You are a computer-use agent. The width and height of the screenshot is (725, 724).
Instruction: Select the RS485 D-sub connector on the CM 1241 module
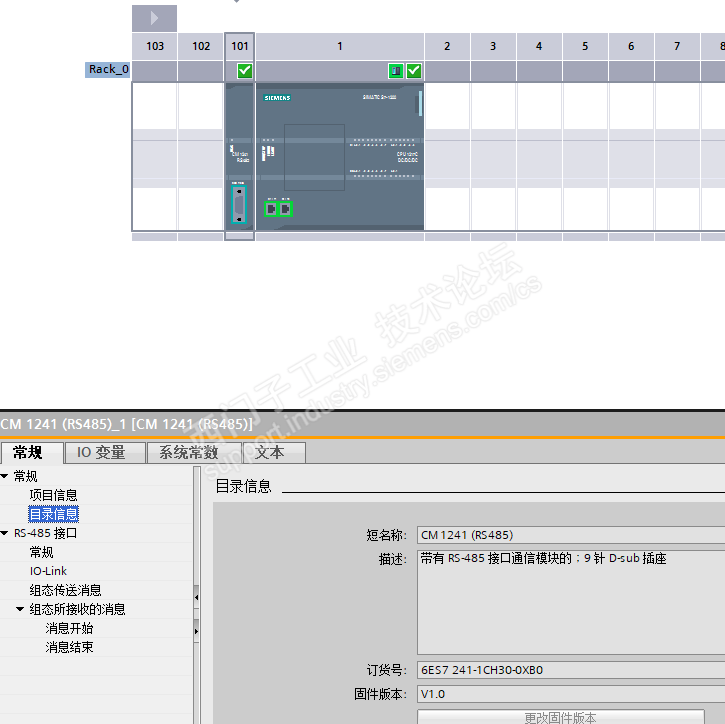pos(239,205)
